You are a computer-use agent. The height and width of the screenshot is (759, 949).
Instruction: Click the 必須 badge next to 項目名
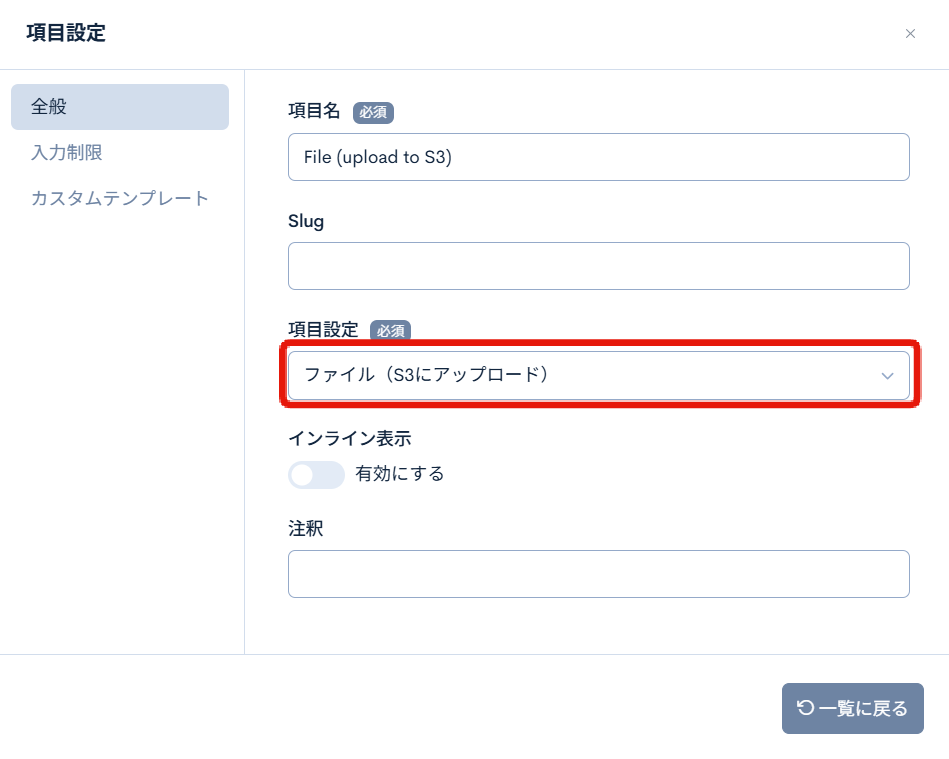pos(373,112)
